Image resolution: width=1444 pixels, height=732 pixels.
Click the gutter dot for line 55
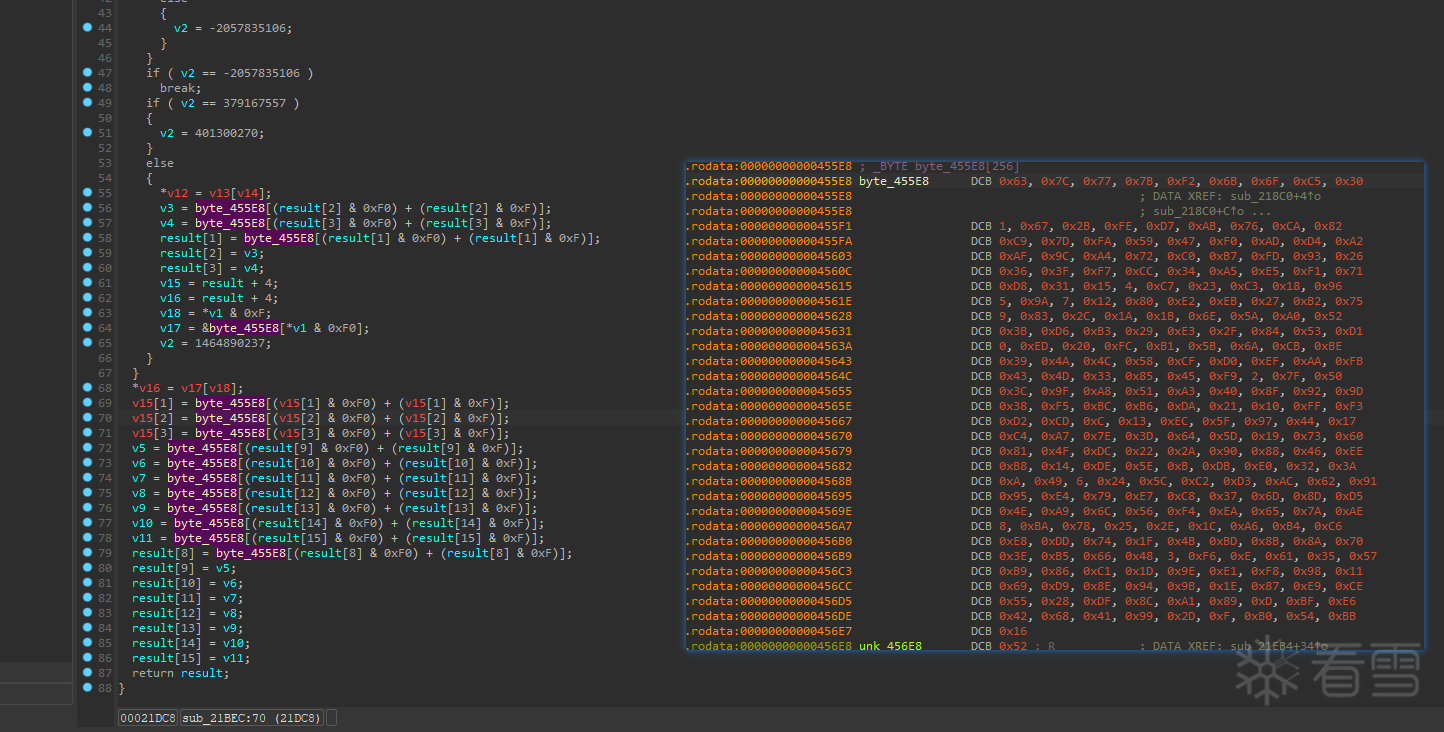point(88,192)
